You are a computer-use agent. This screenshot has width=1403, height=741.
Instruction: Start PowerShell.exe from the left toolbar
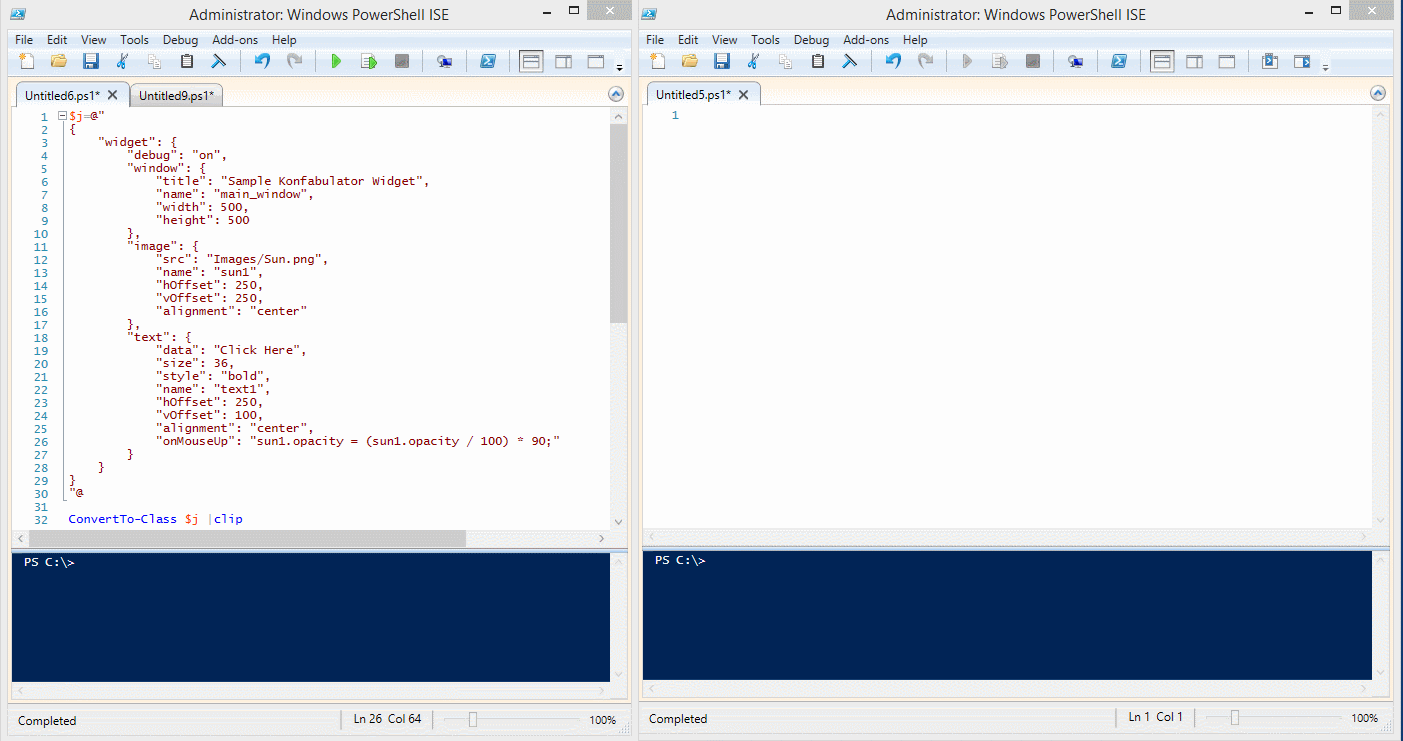[488, 61]
